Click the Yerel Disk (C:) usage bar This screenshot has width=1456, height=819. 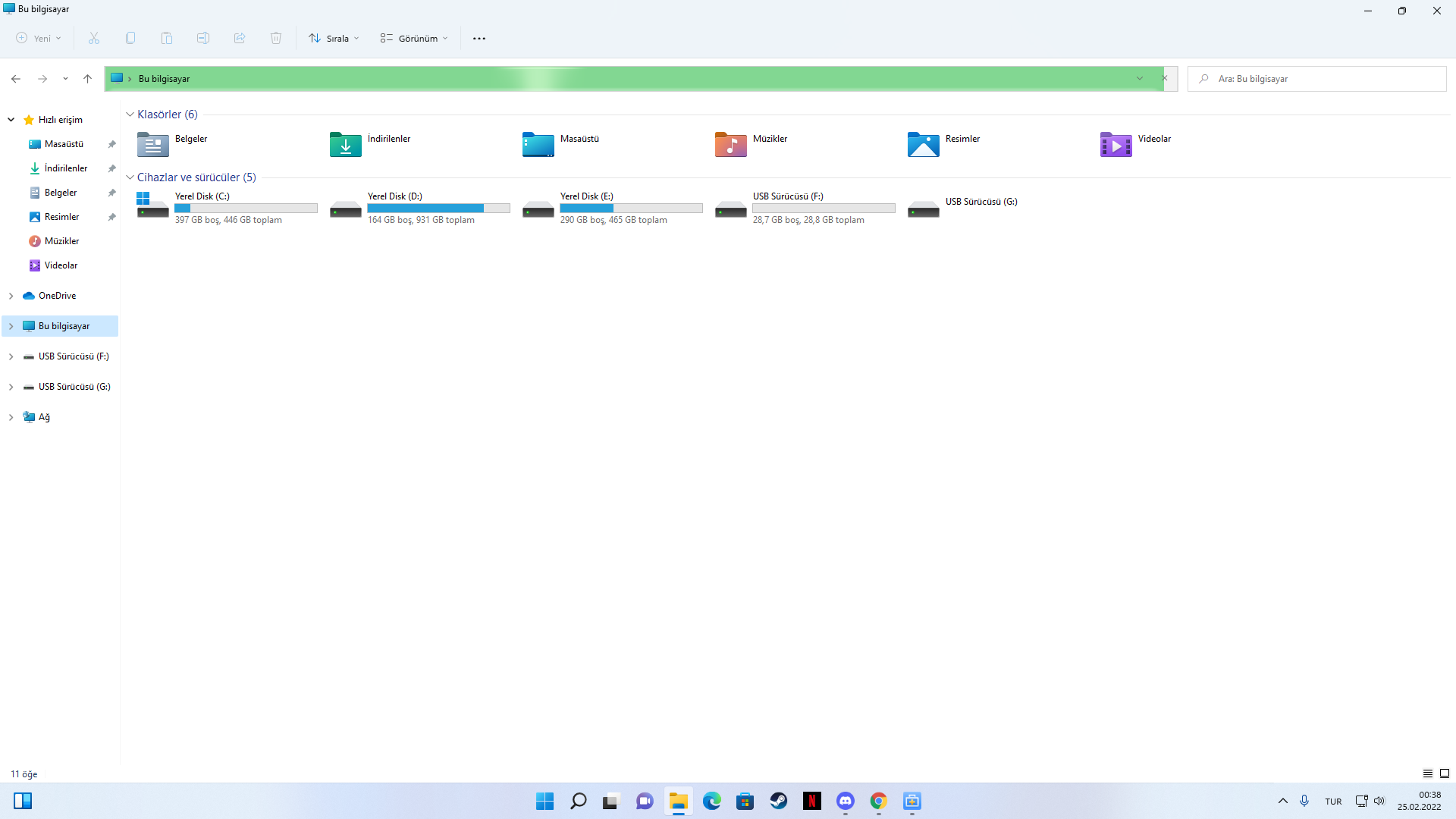(246, 208)
